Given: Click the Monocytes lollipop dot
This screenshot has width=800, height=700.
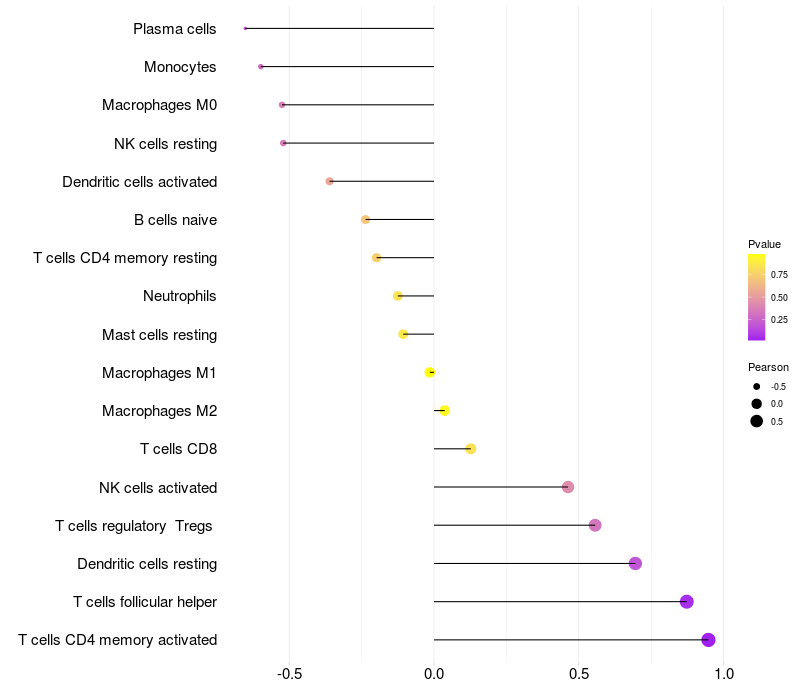Looking at the screenshot, I should click(x=261, y=67).
